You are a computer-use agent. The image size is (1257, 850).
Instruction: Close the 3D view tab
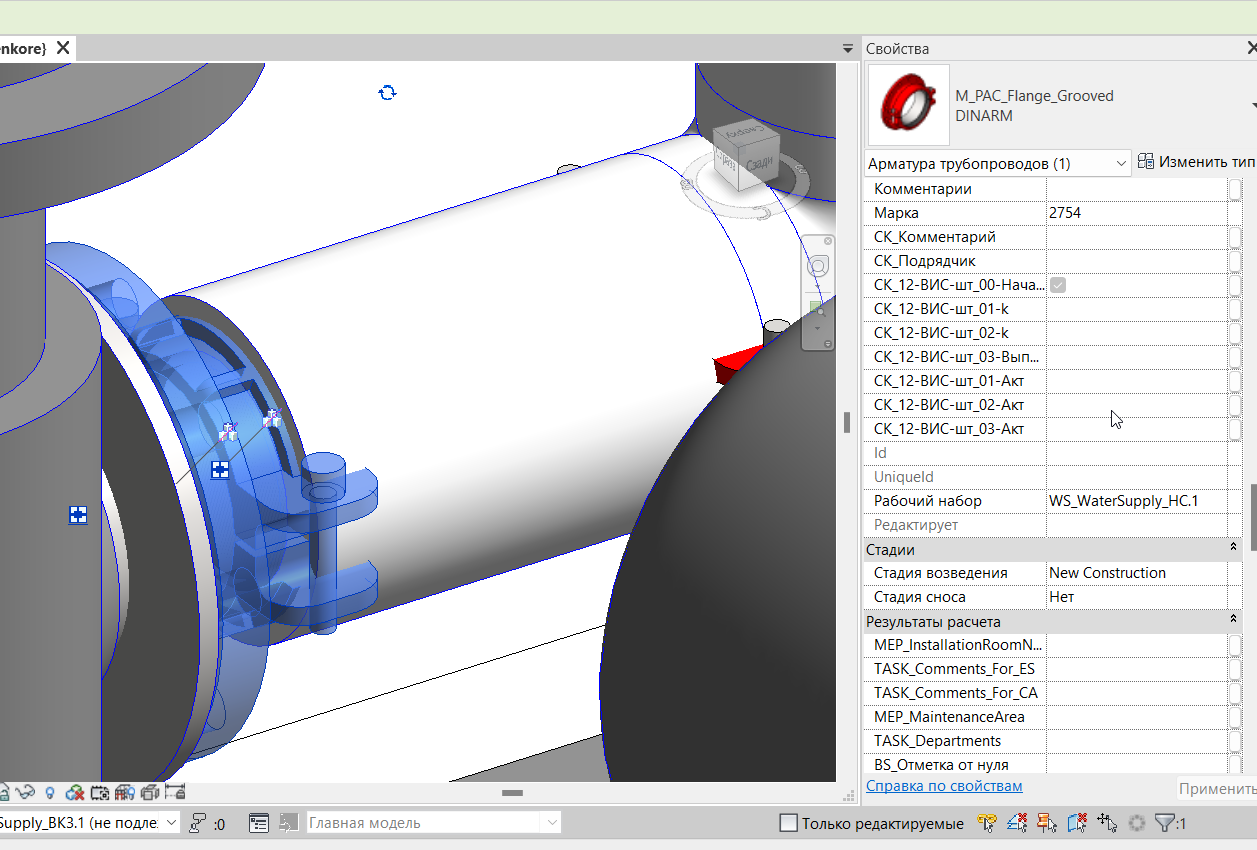coord(63,48)
